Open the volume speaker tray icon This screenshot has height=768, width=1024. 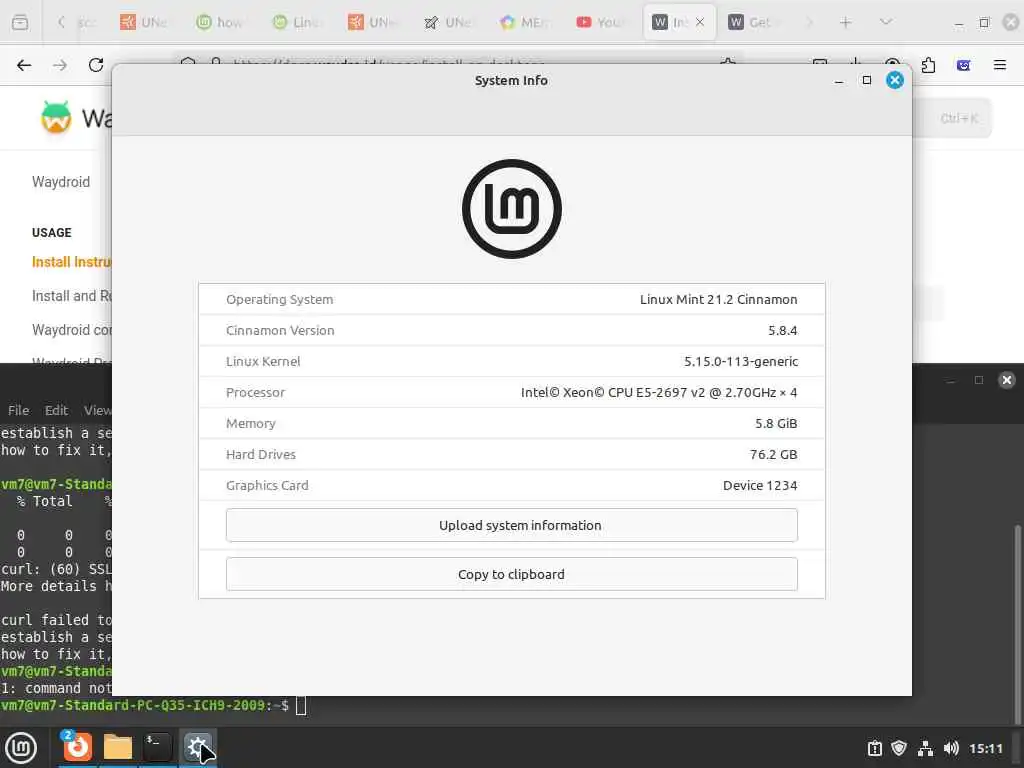951,748
